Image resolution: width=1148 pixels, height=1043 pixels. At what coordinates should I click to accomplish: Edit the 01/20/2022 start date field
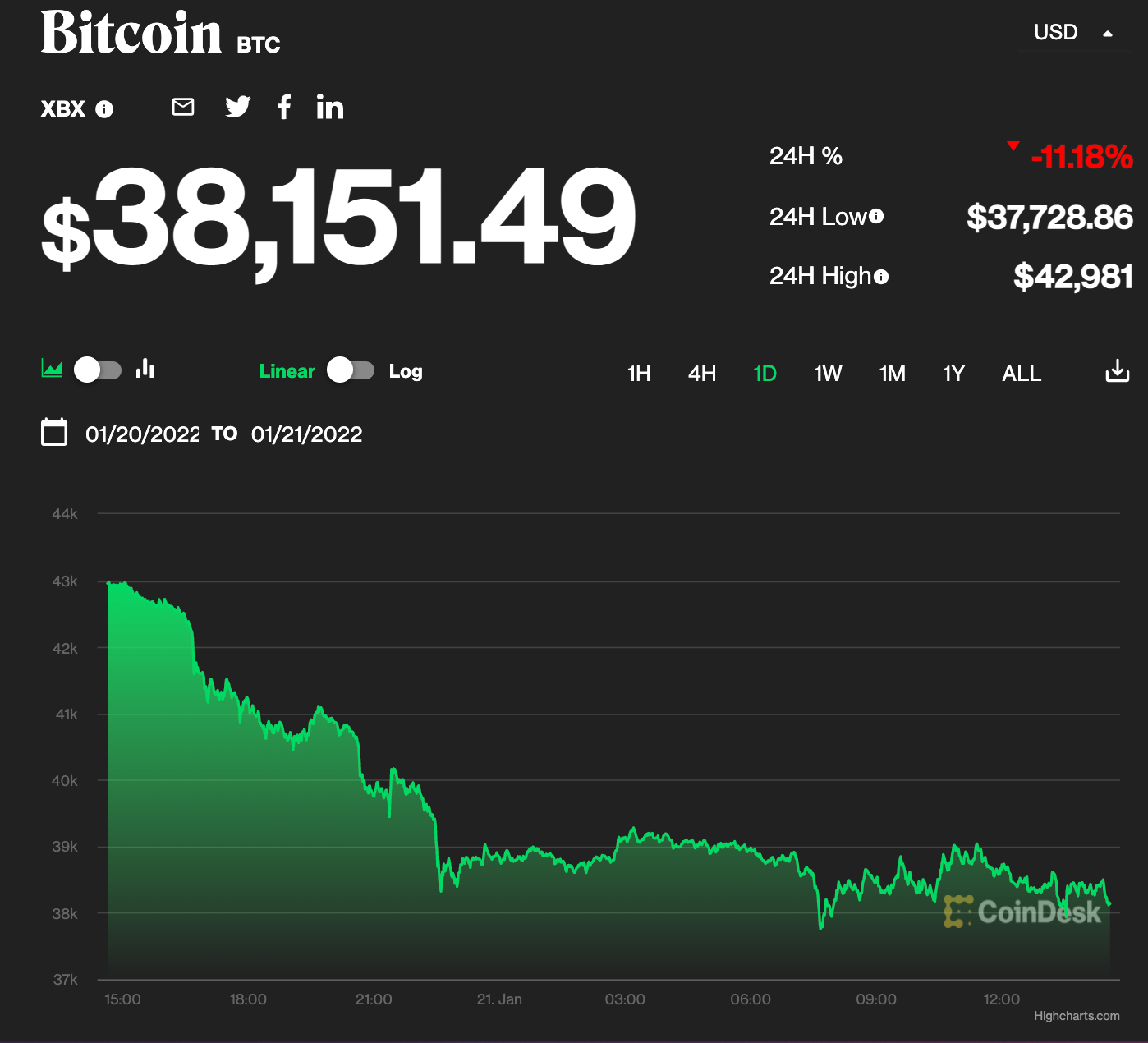[143, 434]
